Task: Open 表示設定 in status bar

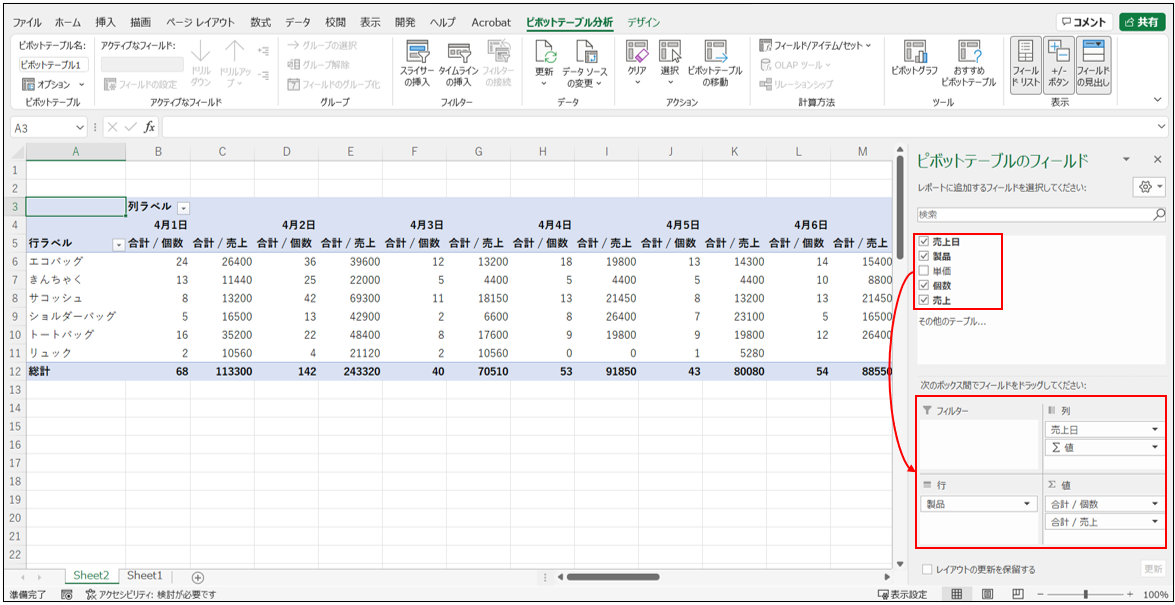Action: [x=902, y=595]
